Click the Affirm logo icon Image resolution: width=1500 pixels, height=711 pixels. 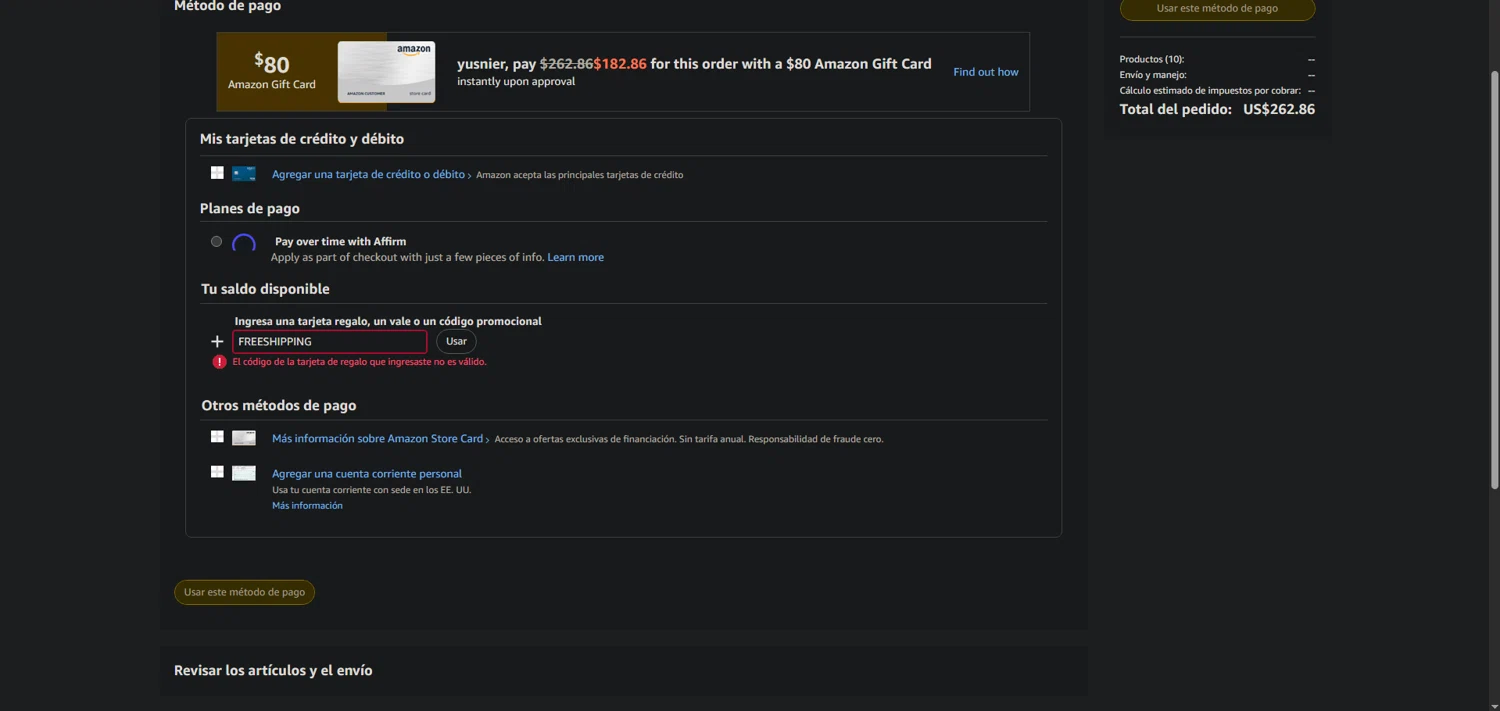coord(244,242)
